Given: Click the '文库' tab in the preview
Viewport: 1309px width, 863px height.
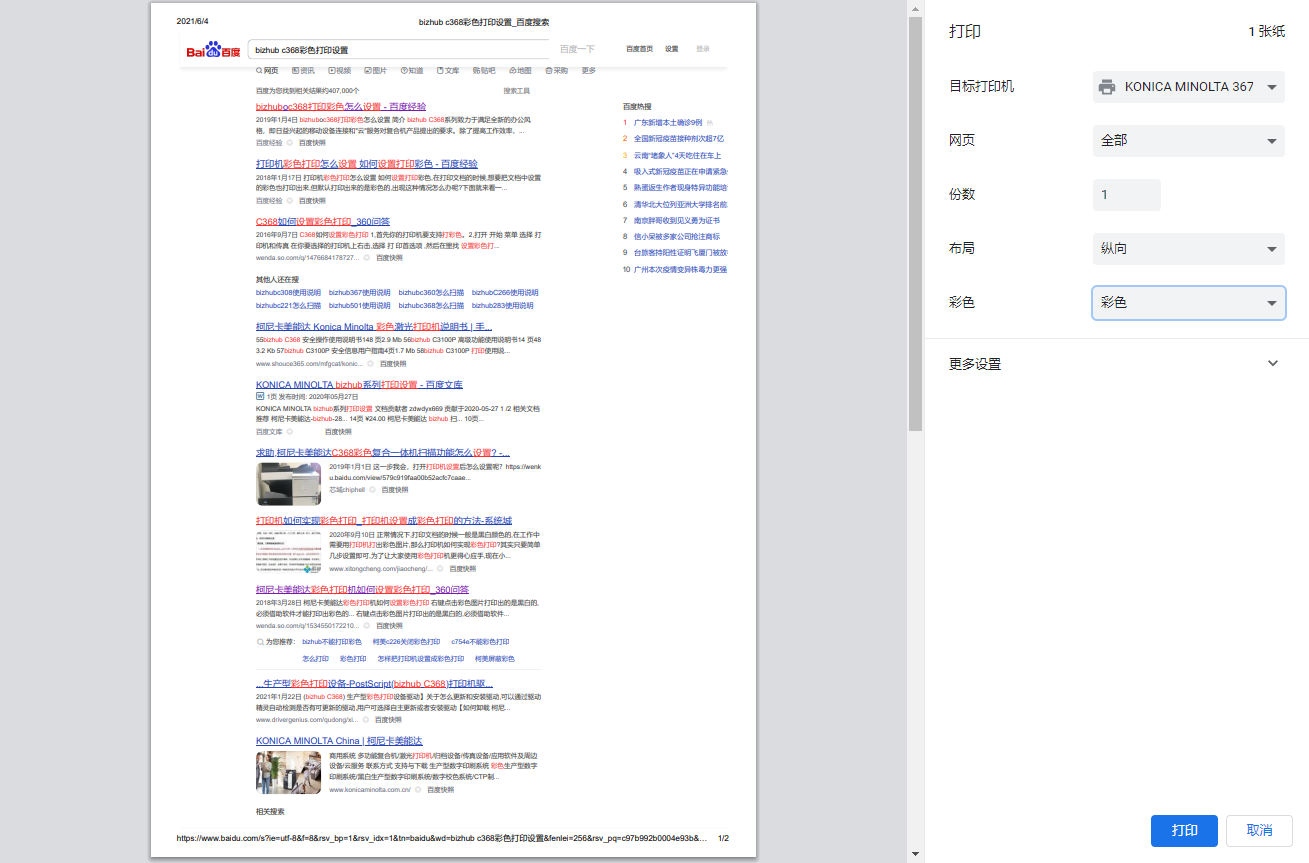Looking at the screenshot, I should pyautogui.click(x=448, y=71).
